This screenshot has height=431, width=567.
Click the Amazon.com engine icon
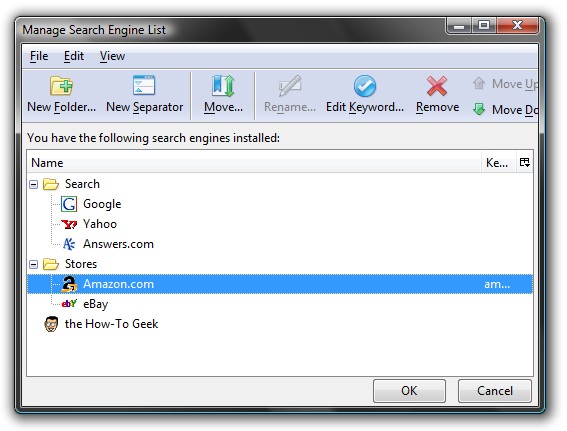coord(69,284)
